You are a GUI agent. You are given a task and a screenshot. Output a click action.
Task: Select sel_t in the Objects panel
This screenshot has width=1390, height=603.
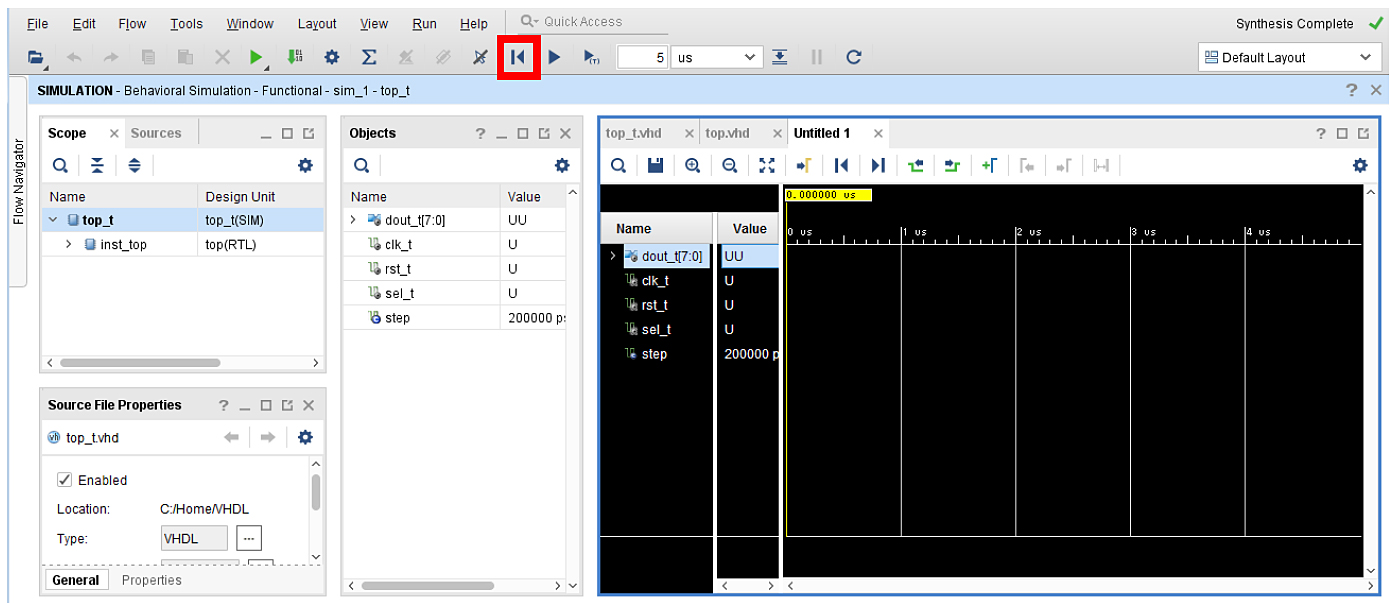click(398, 293)
